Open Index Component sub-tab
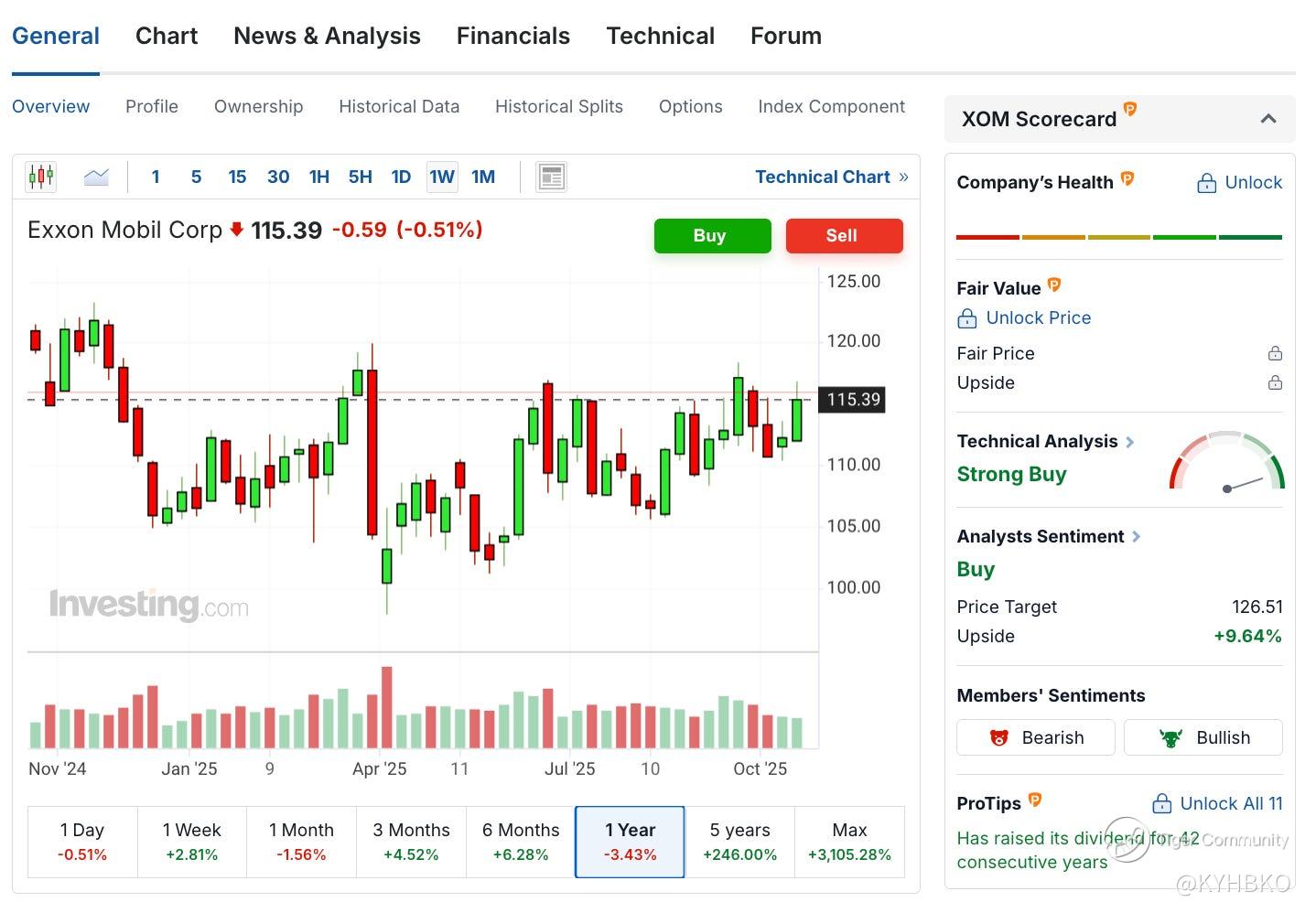The width and height of the screenshot is (1316, 913). 832,106
